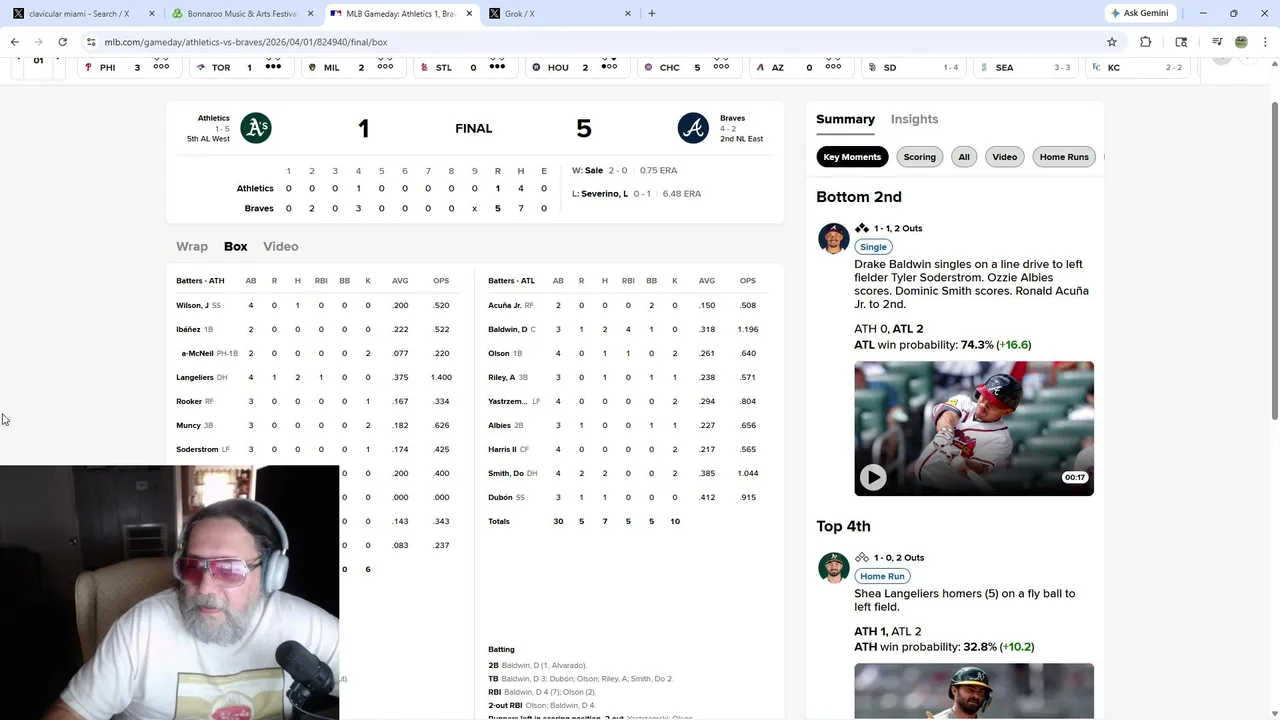Open Olson player link in ATL batters

[499, 353]
